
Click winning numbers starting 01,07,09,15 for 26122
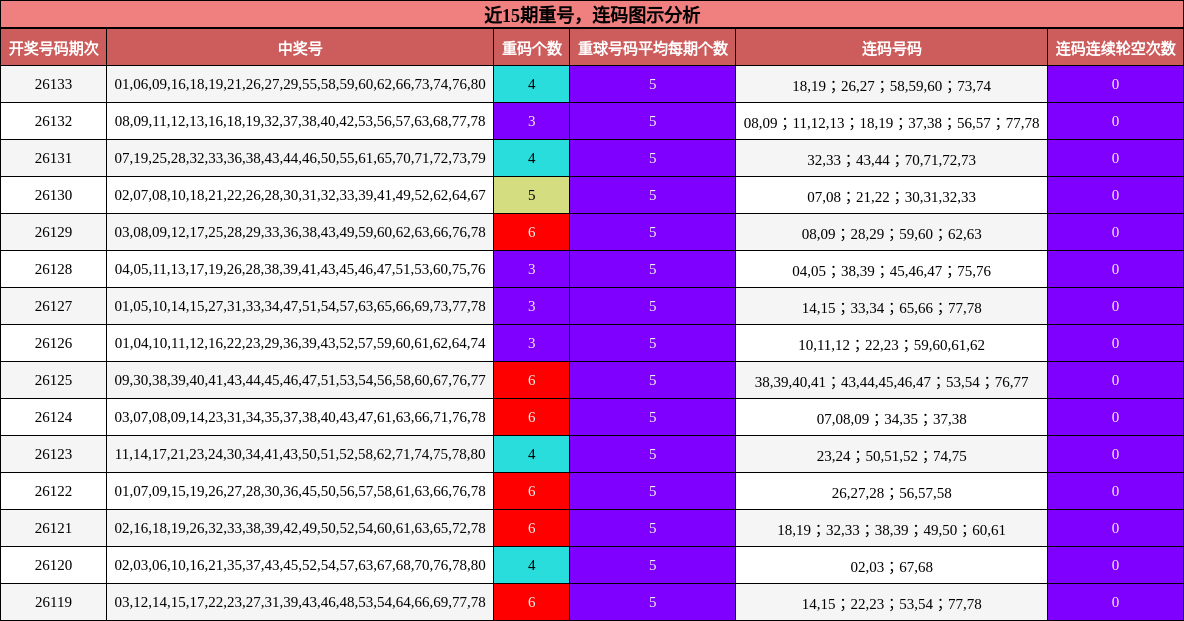[x=300, y=491]
